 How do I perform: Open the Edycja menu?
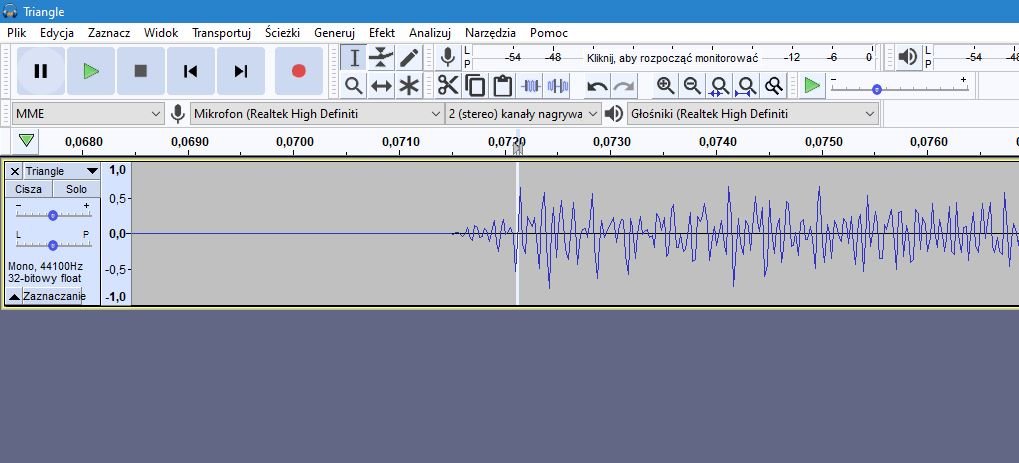[x=57, y=33]
